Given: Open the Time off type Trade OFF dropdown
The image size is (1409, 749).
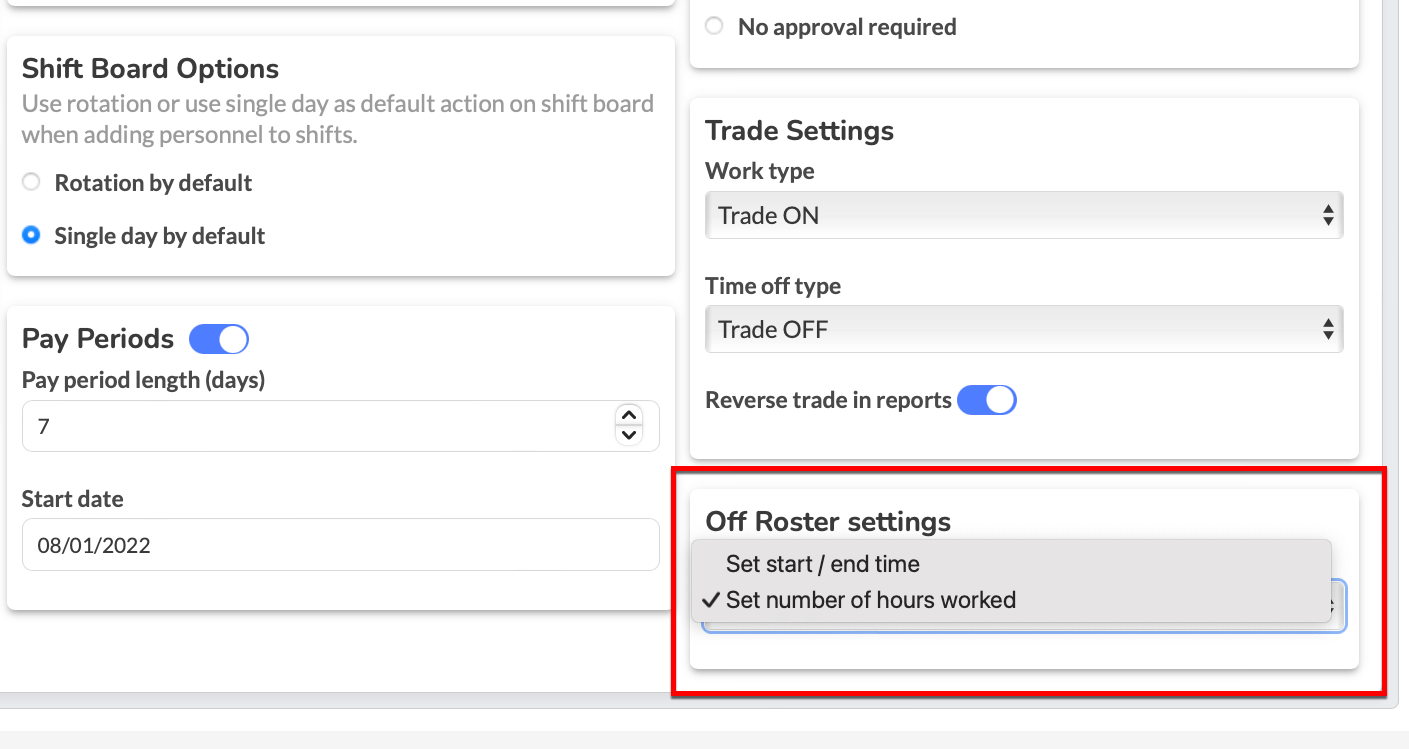Looking at the screenshot, I should 1024,329.
